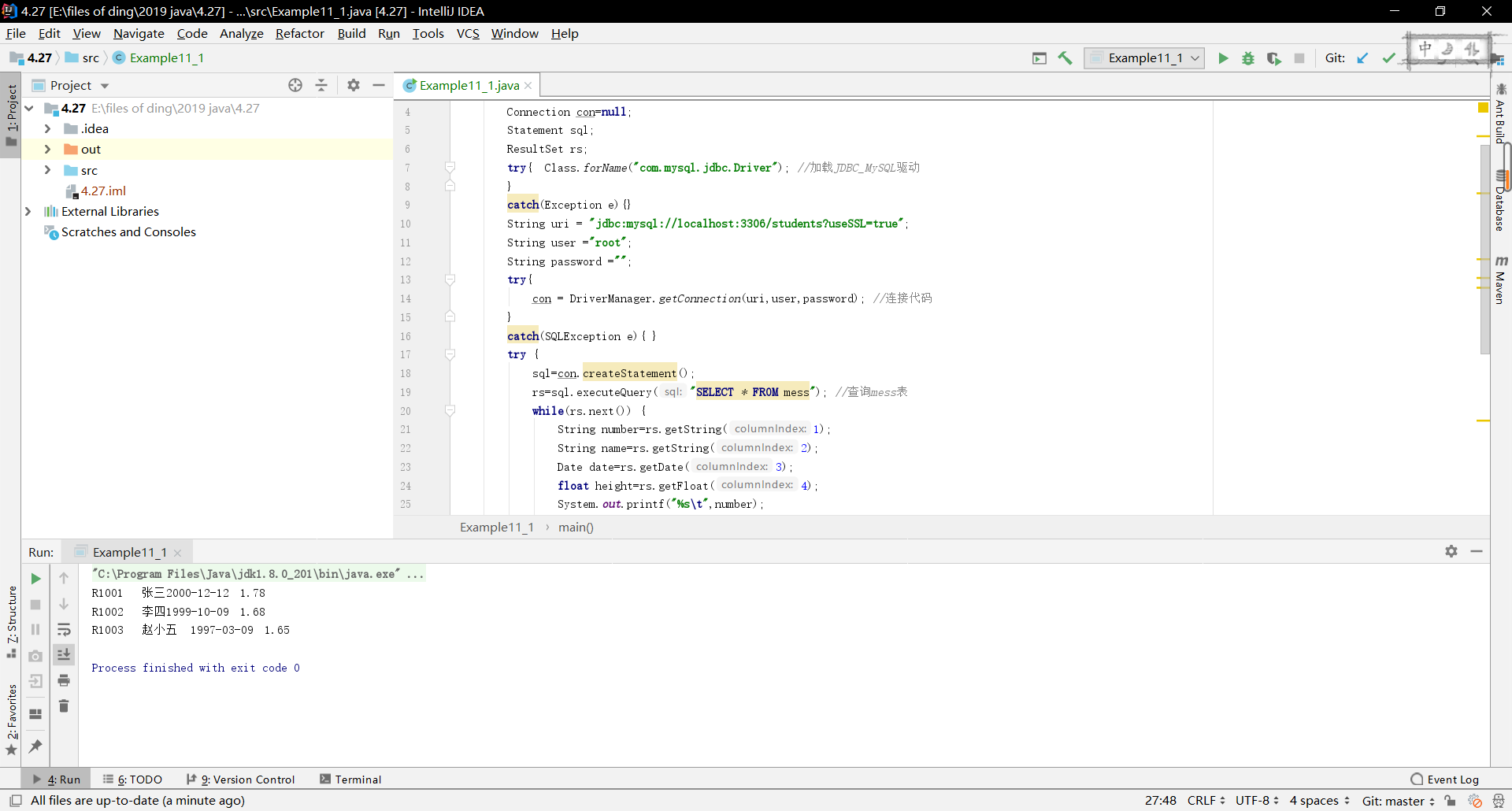Run with coverage from the toolbar icon

(1274, 58)
